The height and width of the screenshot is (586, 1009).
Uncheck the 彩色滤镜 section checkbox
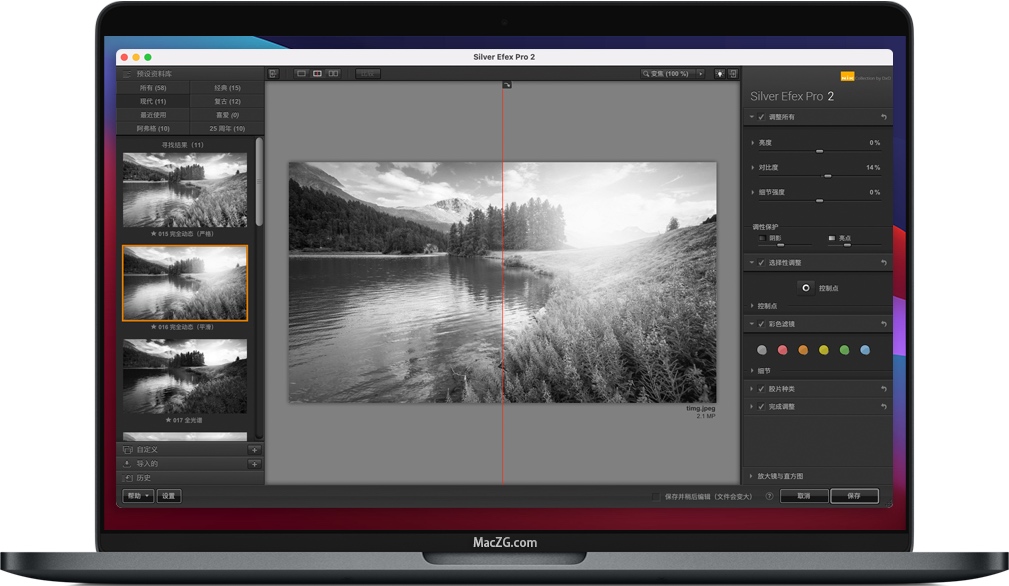(761, 324)
